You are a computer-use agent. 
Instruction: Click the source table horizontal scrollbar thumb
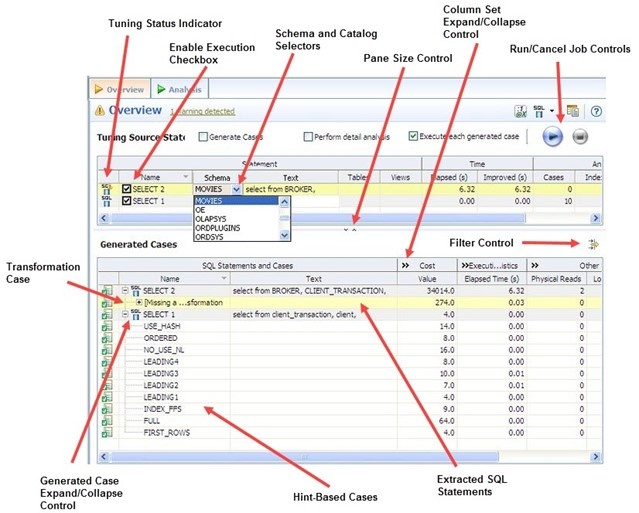pos(318,218)
